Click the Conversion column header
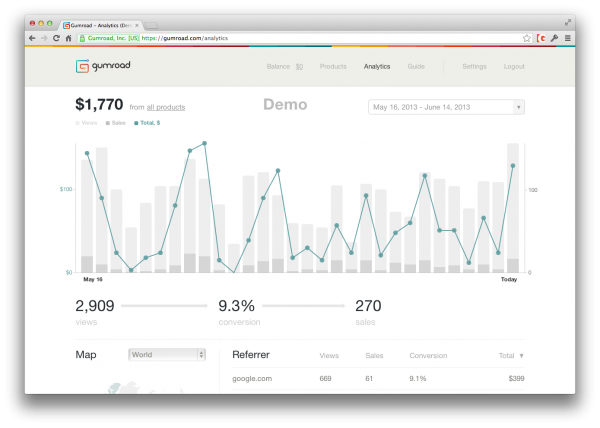This screenshot has width=600, height=428. (x=428, y=356)
